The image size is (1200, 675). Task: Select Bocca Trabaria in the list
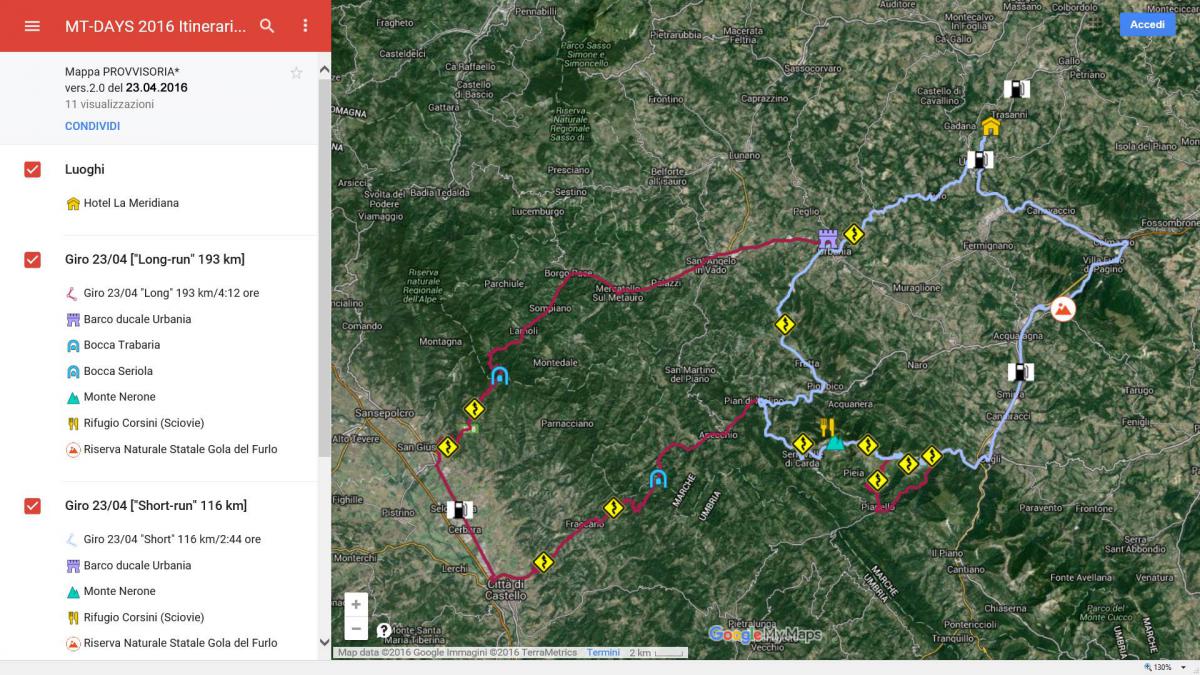(x=121, y=345)
